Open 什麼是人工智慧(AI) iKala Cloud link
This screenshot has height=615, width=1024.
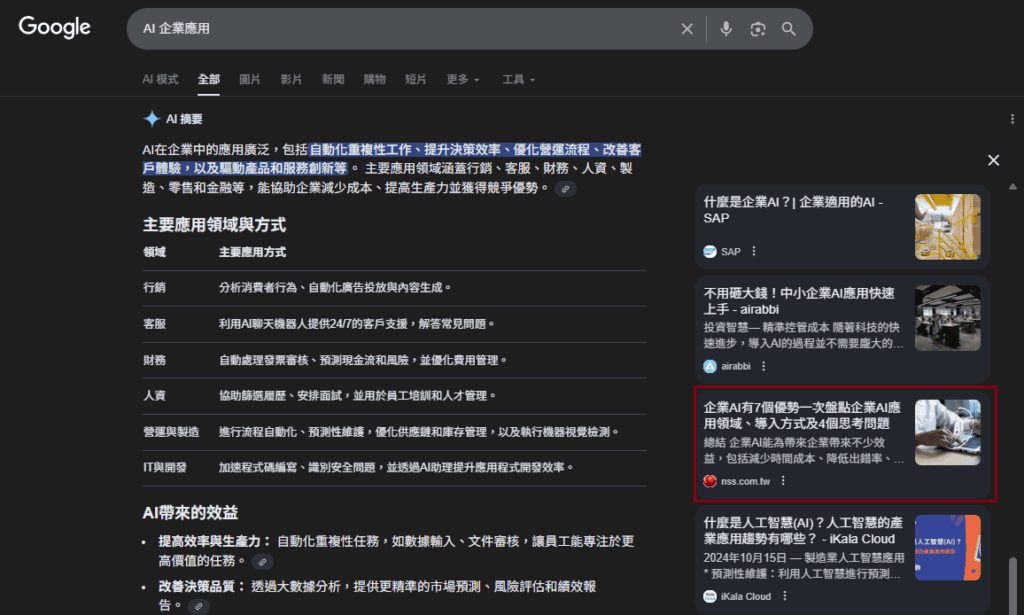803,531
